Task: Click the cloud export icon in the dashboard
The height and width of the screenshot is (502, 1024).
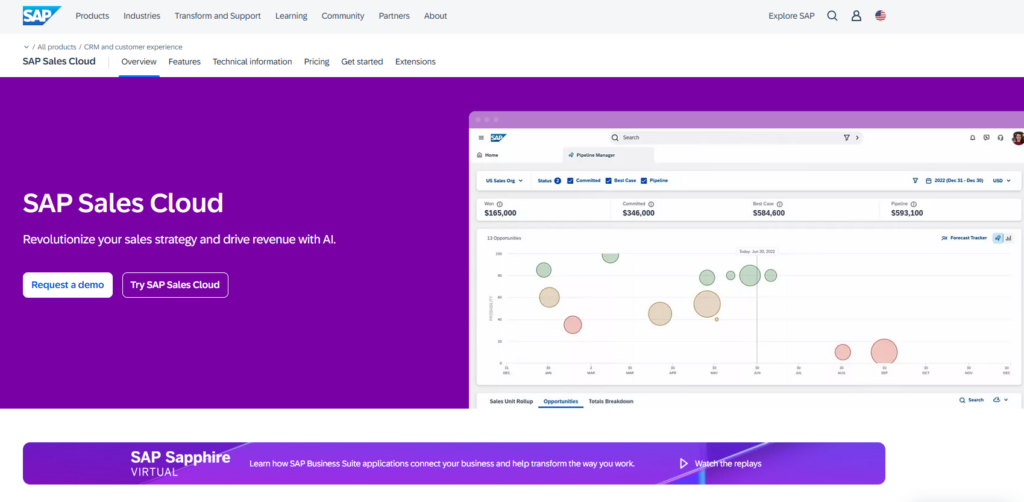Action: (x=996, y=400)
